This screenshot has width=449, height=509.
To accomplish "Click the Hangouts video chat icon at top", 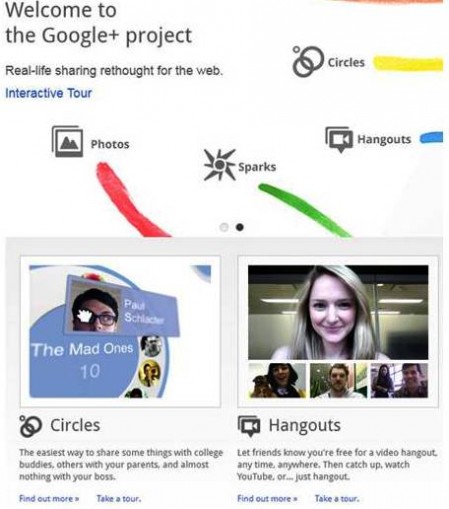I will point(339,140).
